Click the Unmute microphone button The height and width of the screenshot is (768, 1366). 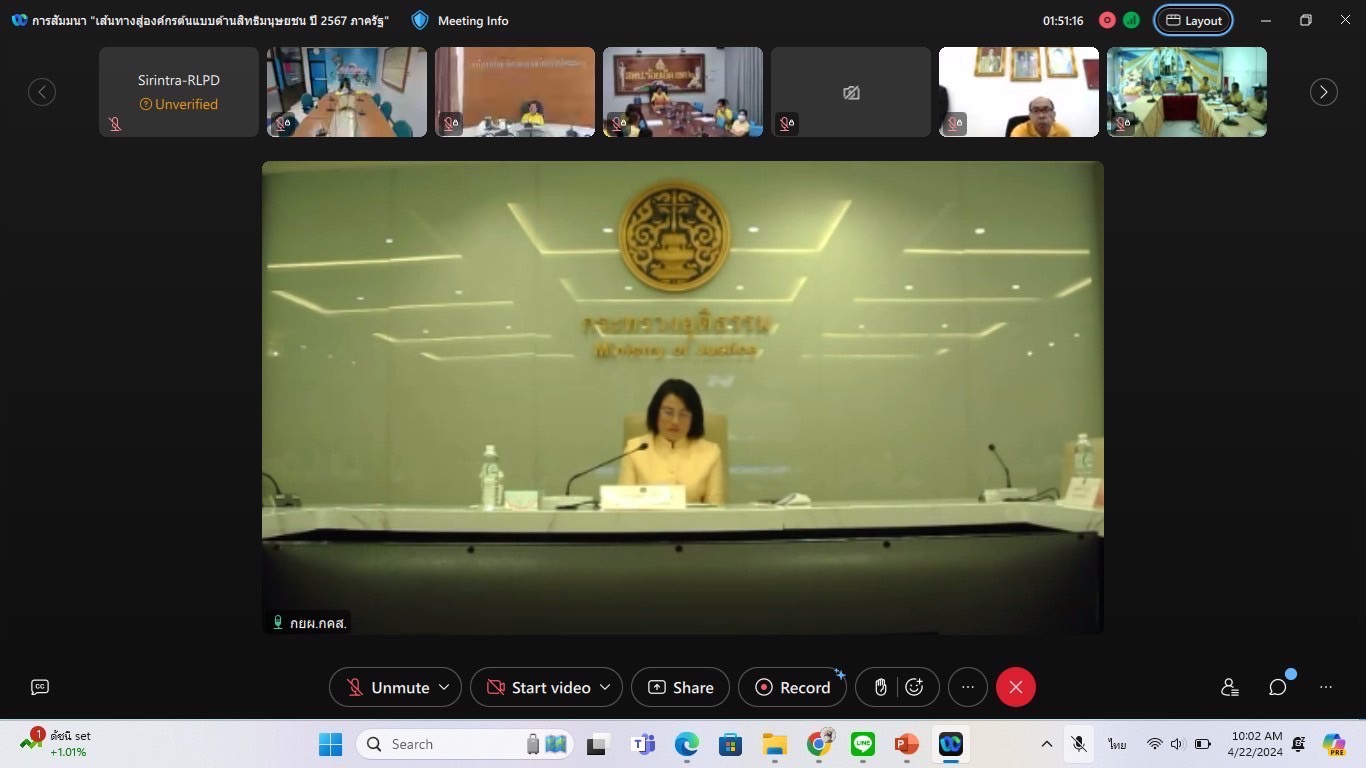pyautogui.click(x=387, y=687)
